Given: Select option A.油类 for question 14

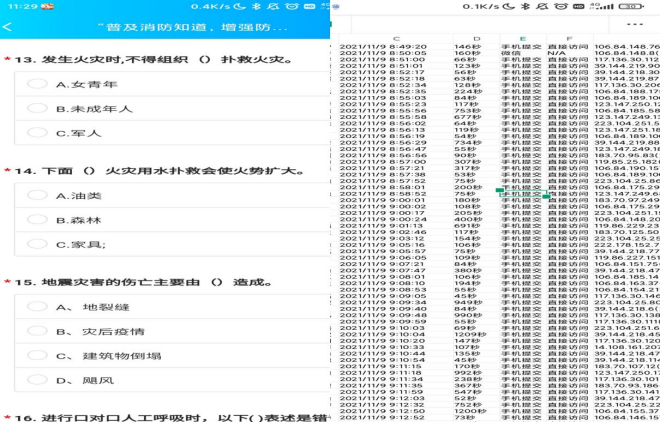Looking at the screenshot, I should [38, 195].
